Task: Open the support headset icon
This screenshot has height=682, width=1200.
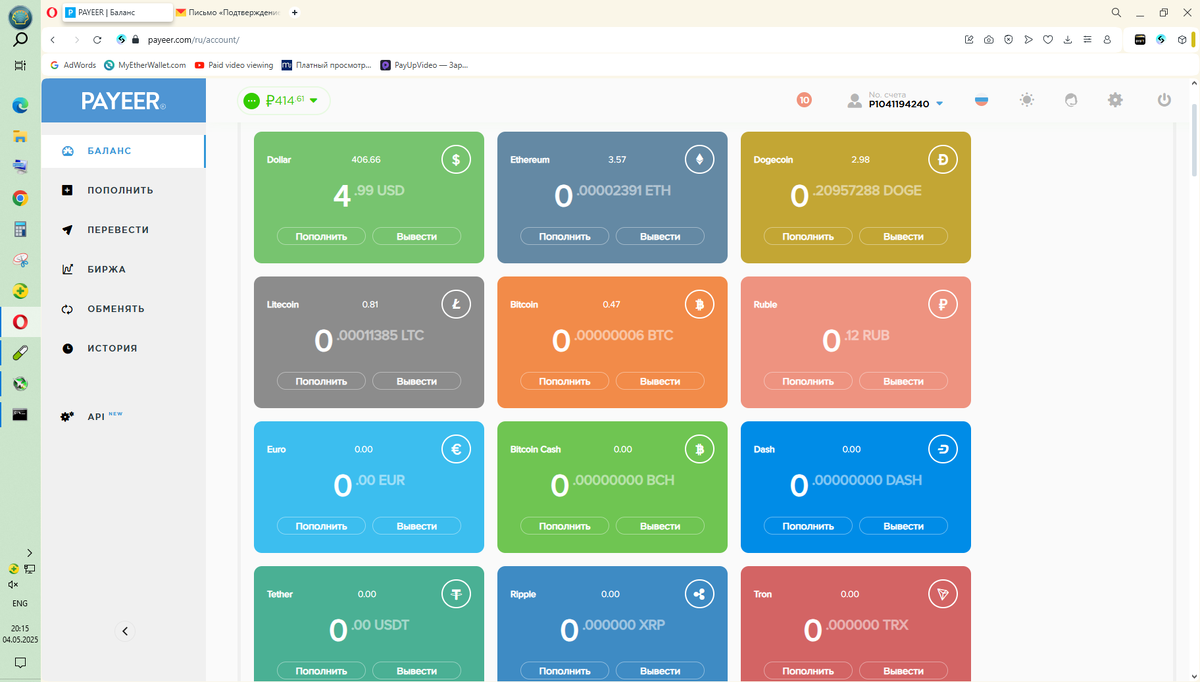Action: tap(1071, 100)
